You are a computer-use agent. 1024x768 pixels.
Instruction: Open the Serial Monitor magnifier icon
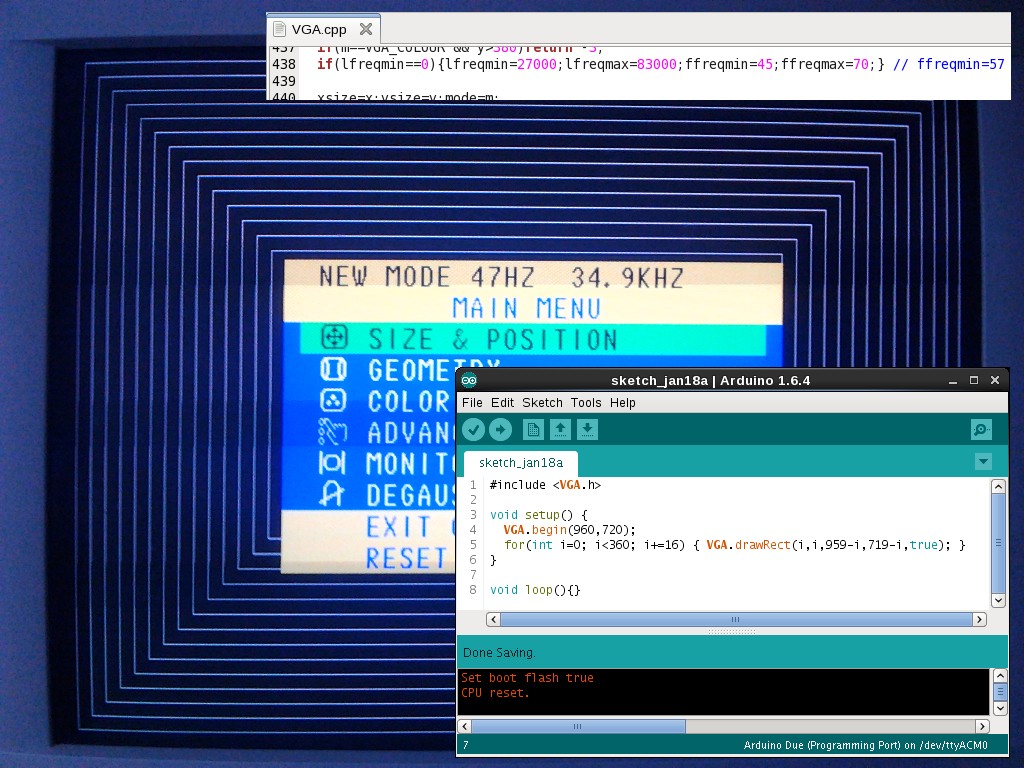coord(981,429)
